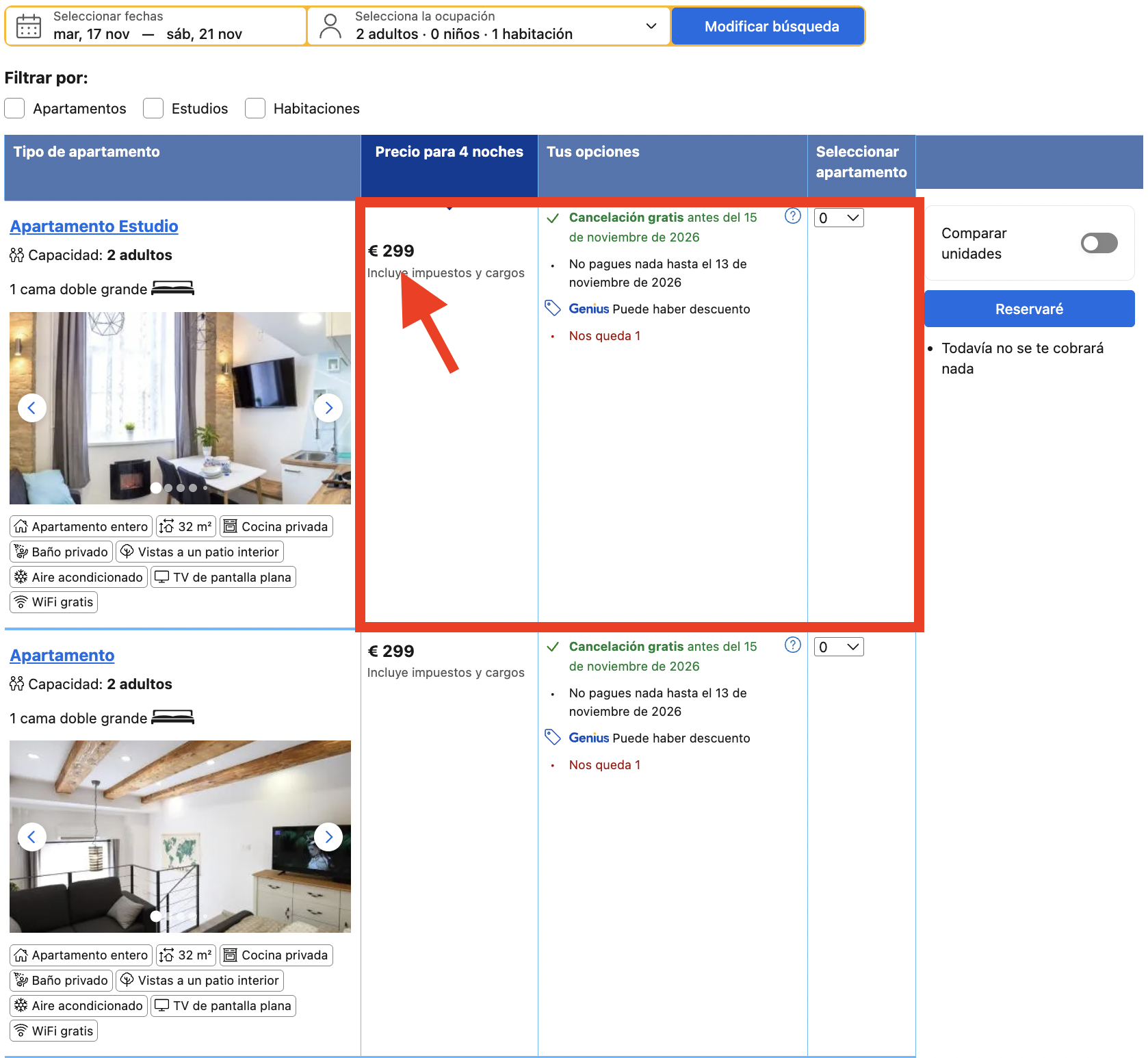This screenshot has width=1148, height=1058.
Task: Click the Apartamento Estudio room photo
Action: (x=180, y=408)
